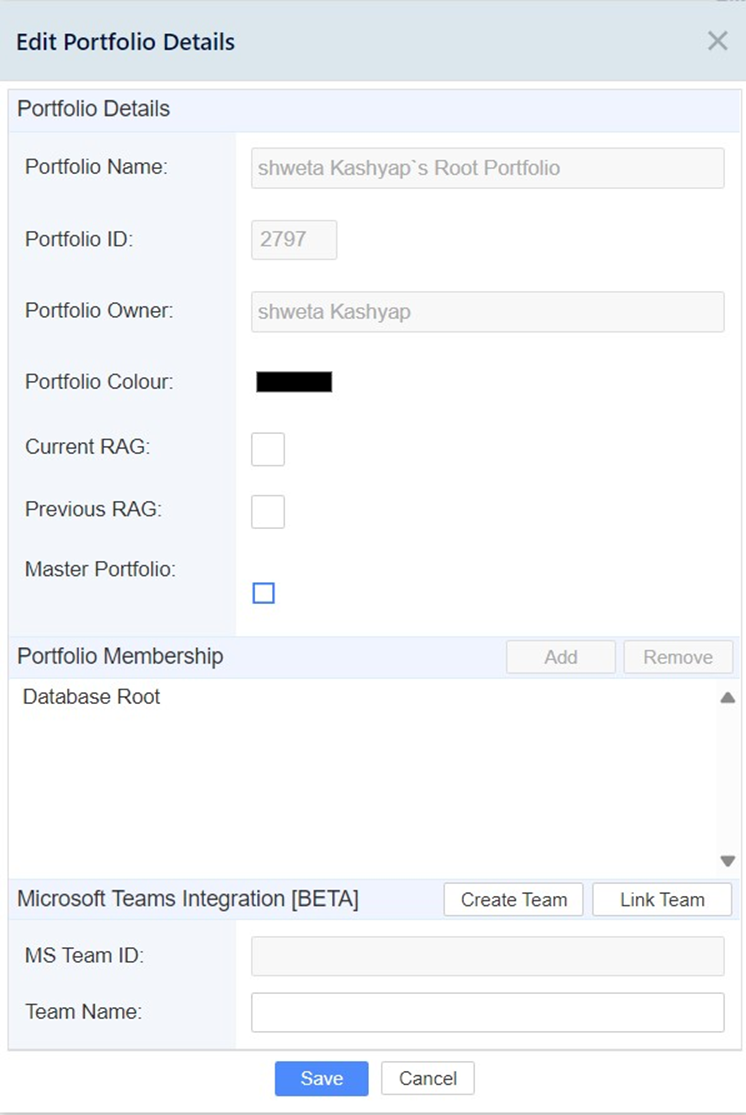
Task: Tick the Master Portfolio checkbox
Action: click(x=264, y=593)
